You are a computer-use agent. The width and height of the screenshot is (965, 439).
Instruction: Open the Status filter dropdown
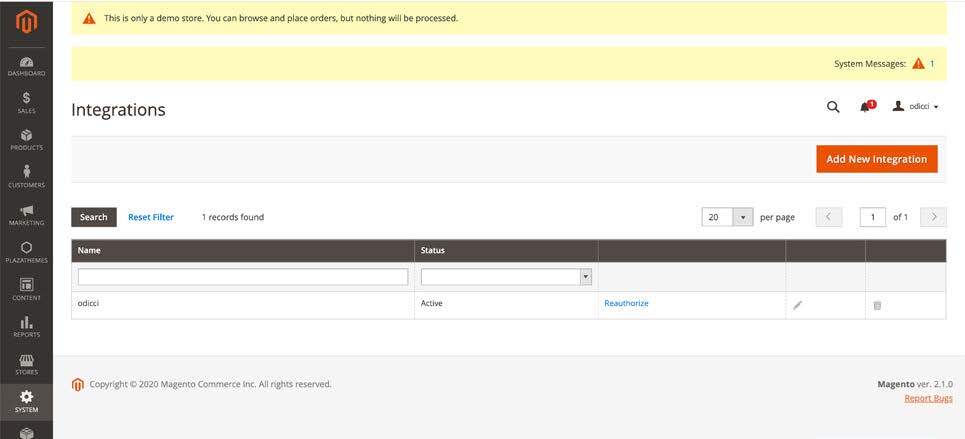coord(506,277)
